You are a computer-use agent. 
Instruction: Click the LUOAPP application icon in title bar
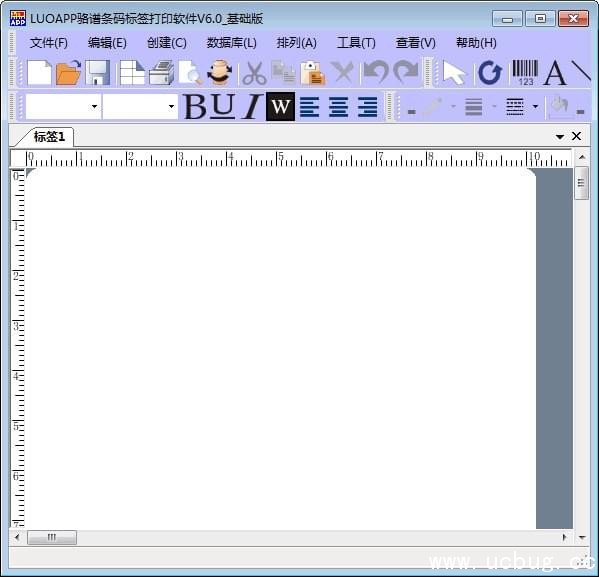[x=18, y=18]
